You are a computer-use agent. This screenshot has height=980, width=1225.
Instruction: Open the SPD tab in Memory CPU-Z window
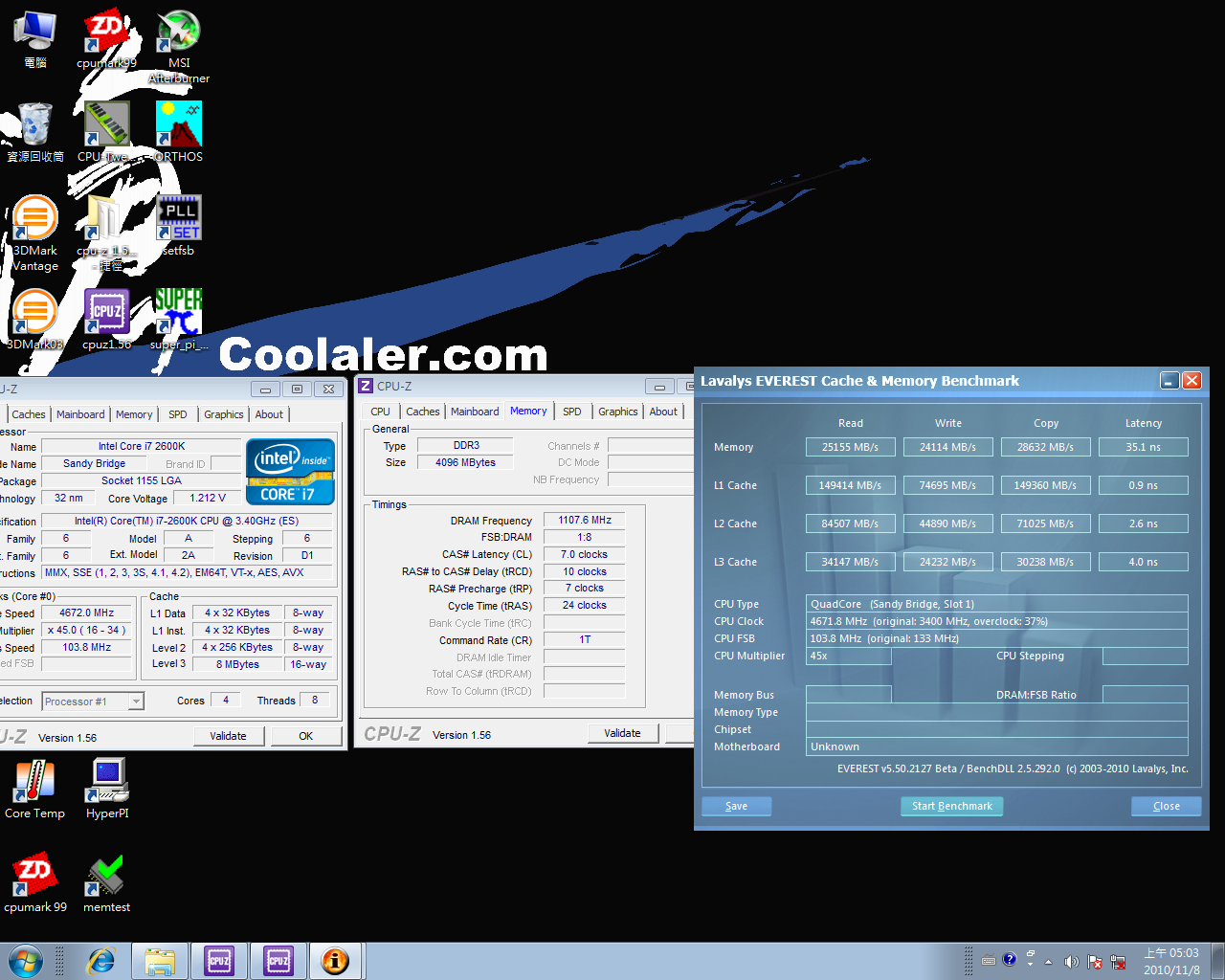571,412
